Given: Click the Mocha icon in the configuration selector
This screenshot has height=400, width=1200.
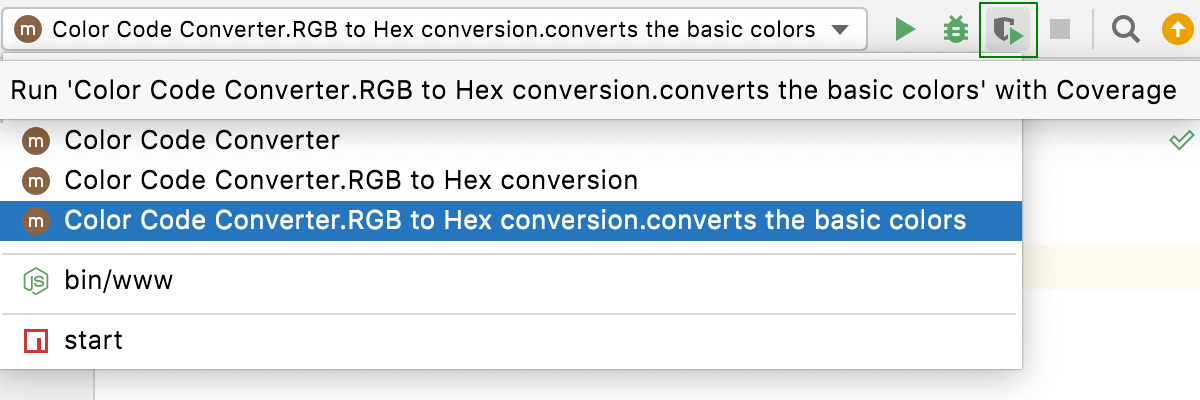Looking at the screenshot, I should click(x=29, y=30).
